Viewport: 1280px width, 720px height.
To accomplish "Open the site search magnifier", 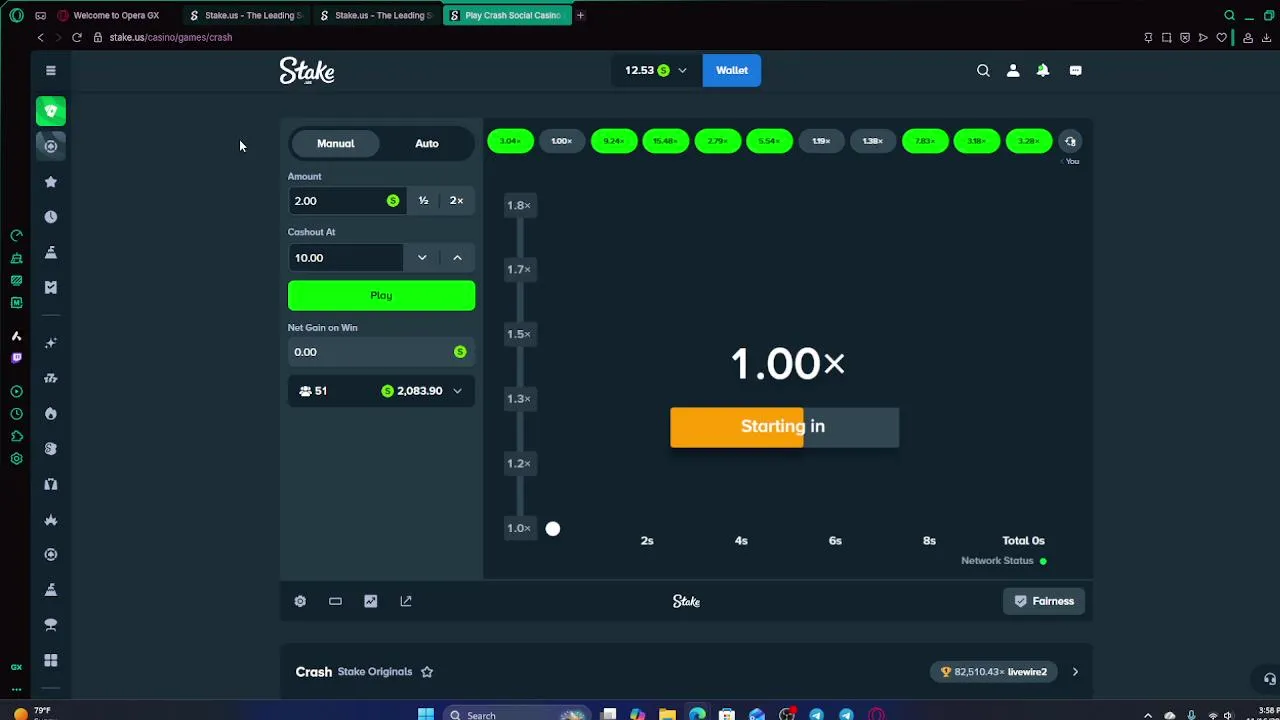I will pyautogui.click(x=983, y=70).
